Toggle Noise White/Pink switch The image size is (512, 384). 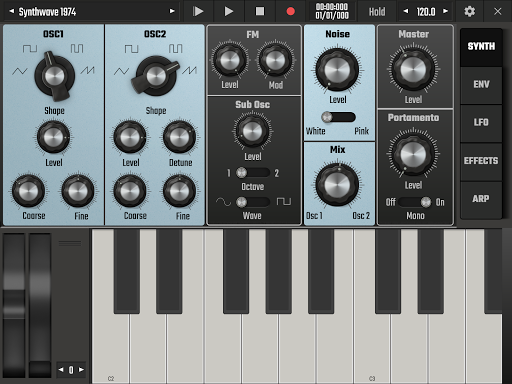pos(338,117)
